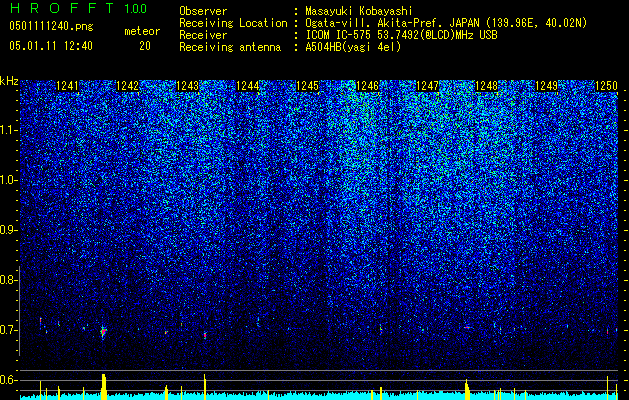This screenshot has height=400, width=629.
Task: Click the meteor label
Action: (x=142, y=31)
